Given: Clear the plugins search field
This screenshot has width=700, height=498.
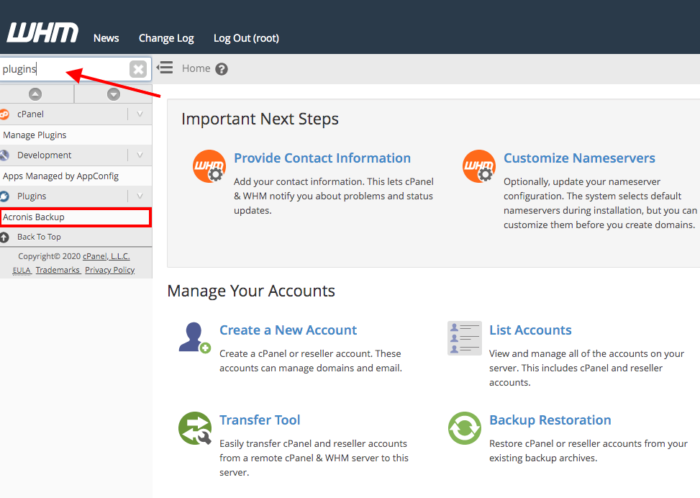Looking at the screenshot, I should pyautogui.click(x=138, y=69).
